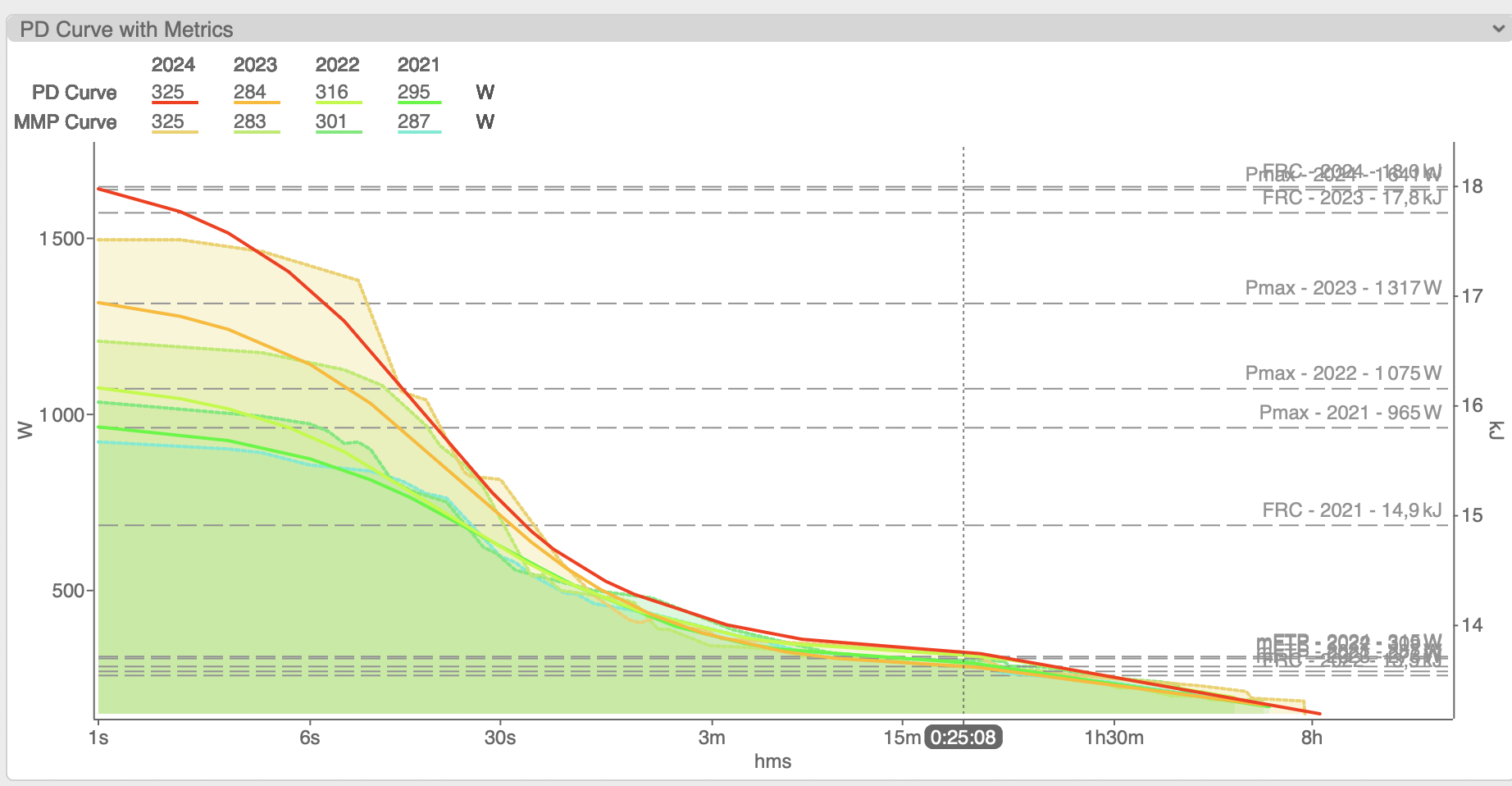Viewport: 1512px width, 786px height.
Task: Toggle the 2024 MMP Curve value 325
Action: coord(168,121)
